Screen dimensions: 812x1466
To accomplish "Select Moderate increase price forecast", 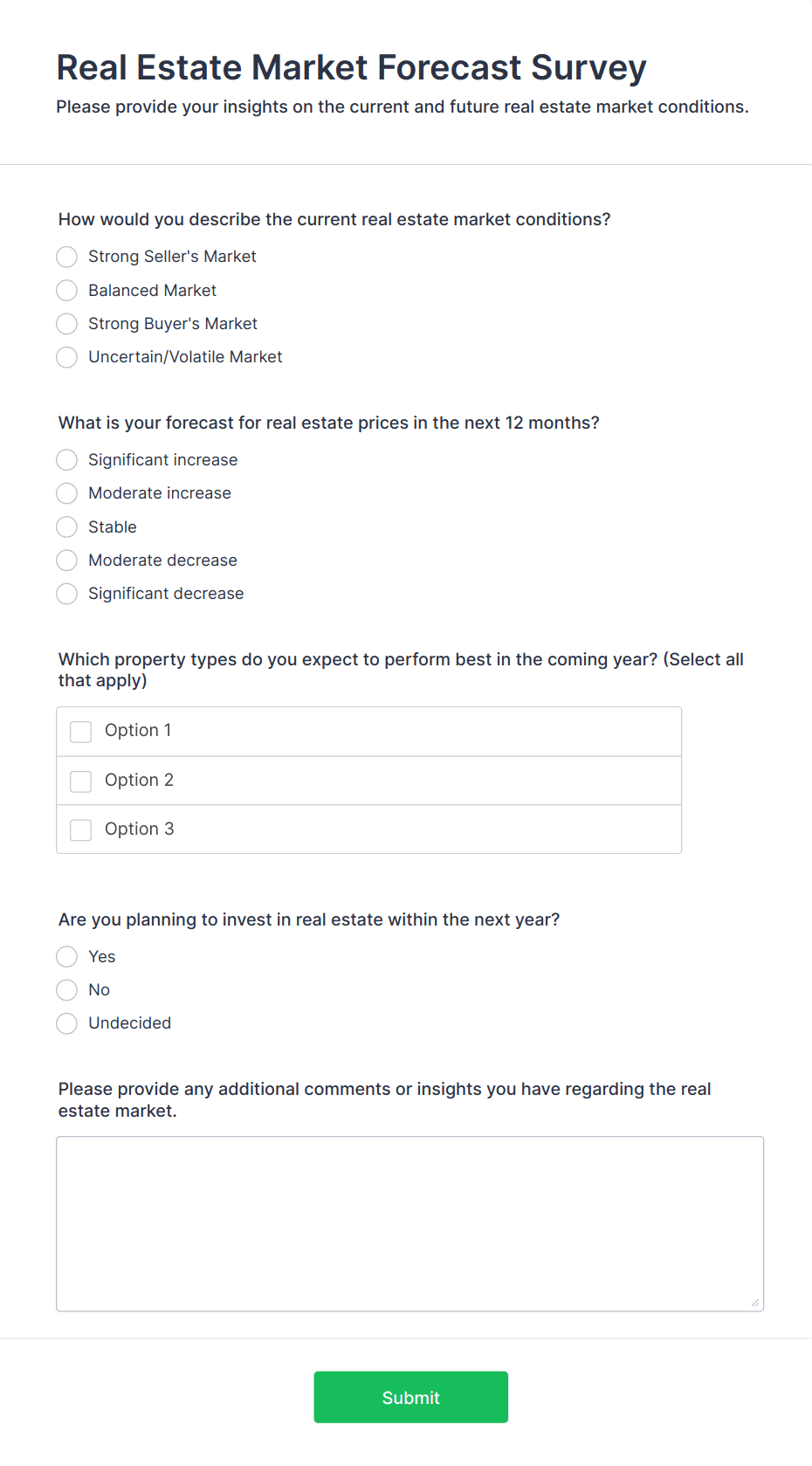I will click(67, 493).
